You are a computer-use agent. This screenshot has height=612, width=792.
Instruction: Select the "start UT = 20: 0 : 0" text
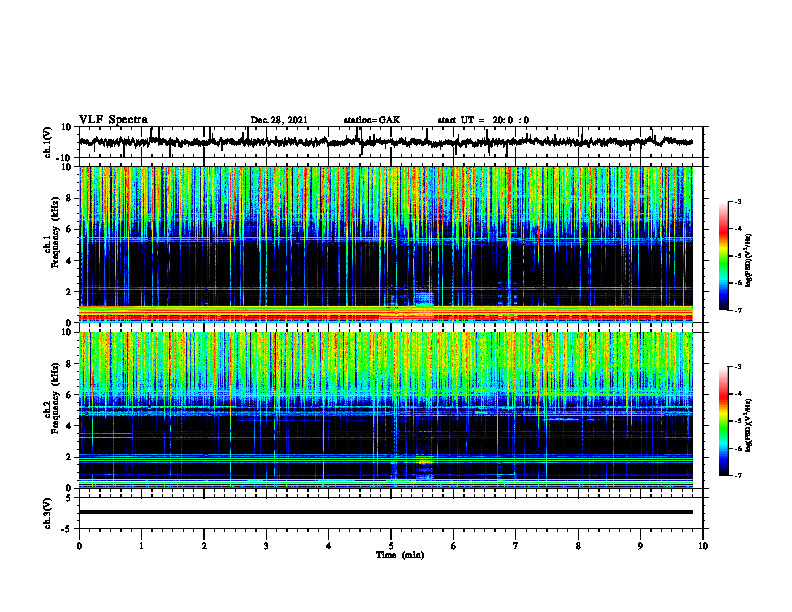(x=483, y=120)
